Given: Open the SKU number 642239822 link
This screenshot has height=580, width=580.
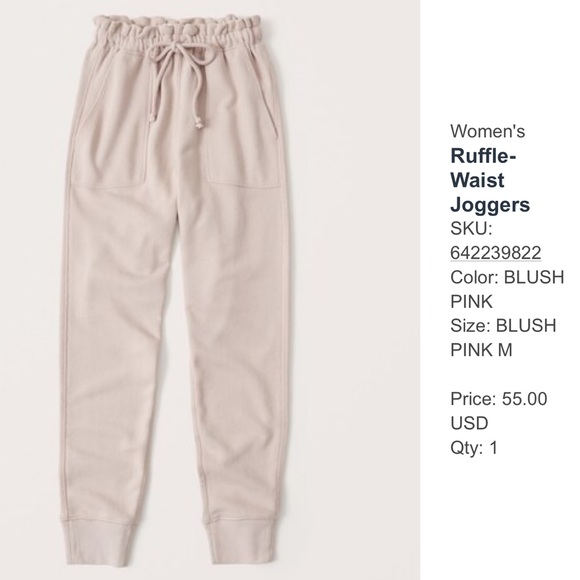Looking at the screenshot, I should click(x=496, y=253).
